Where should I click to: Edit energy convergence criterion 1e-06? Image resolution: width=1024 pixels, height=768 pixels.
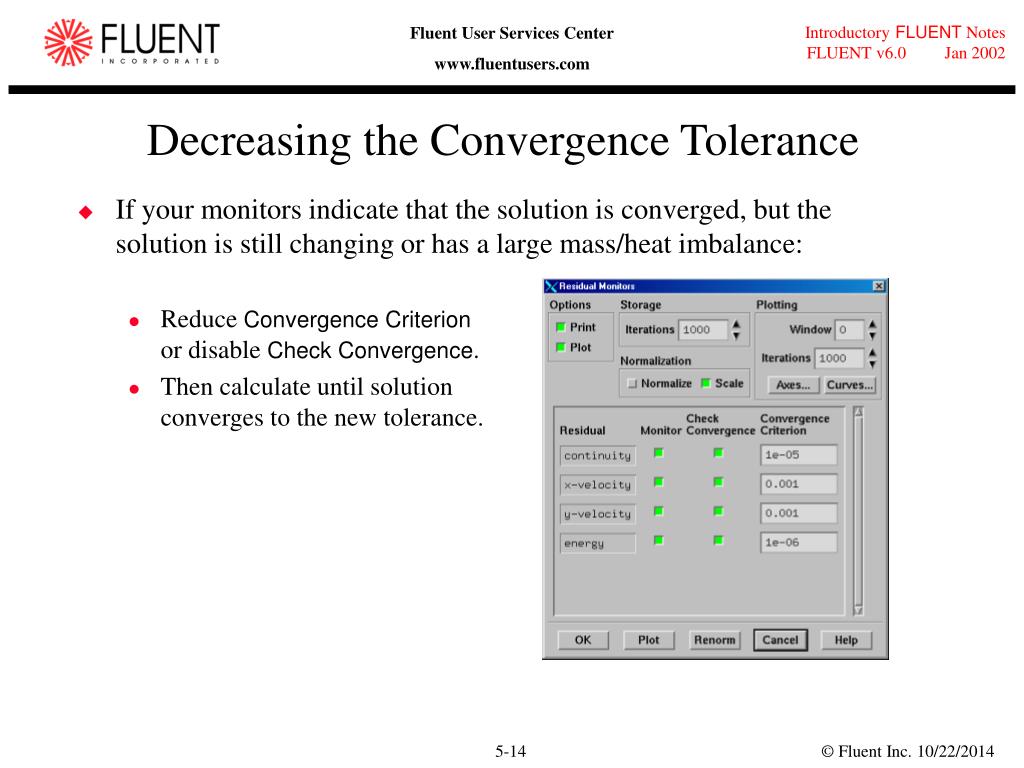(x=799, y=543)
